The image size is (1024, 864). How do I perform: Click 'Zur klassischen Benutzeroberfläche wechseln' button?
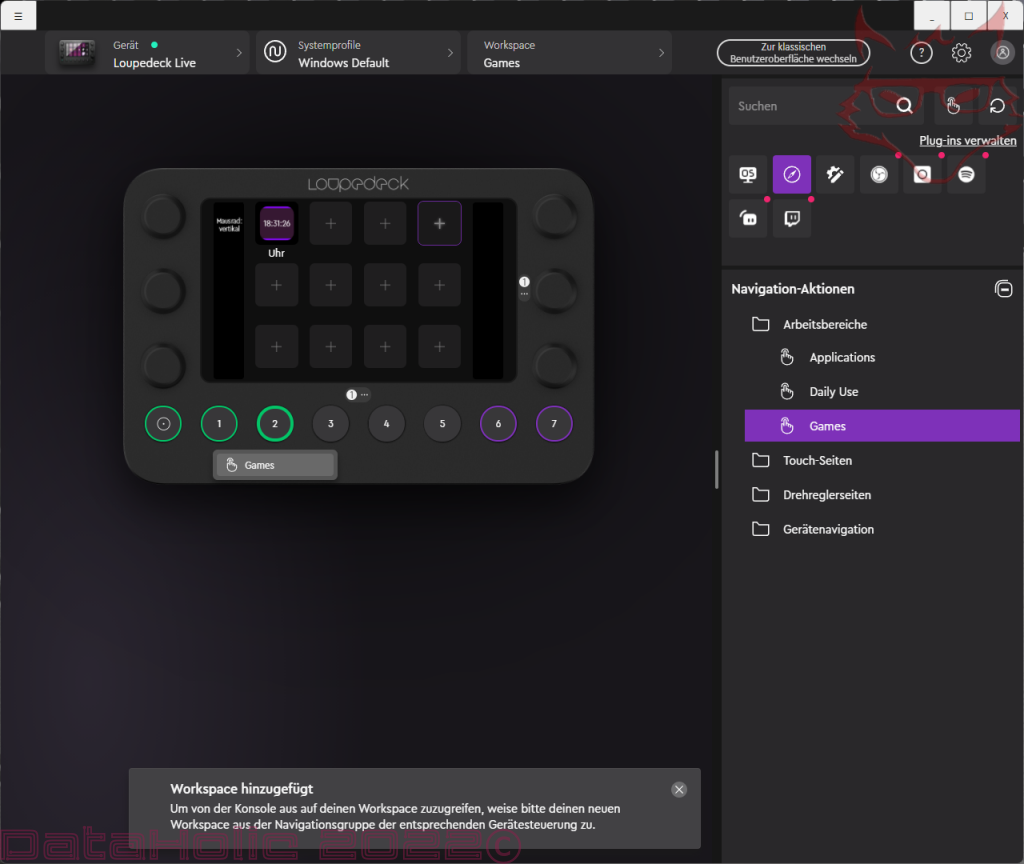[793, 53]
